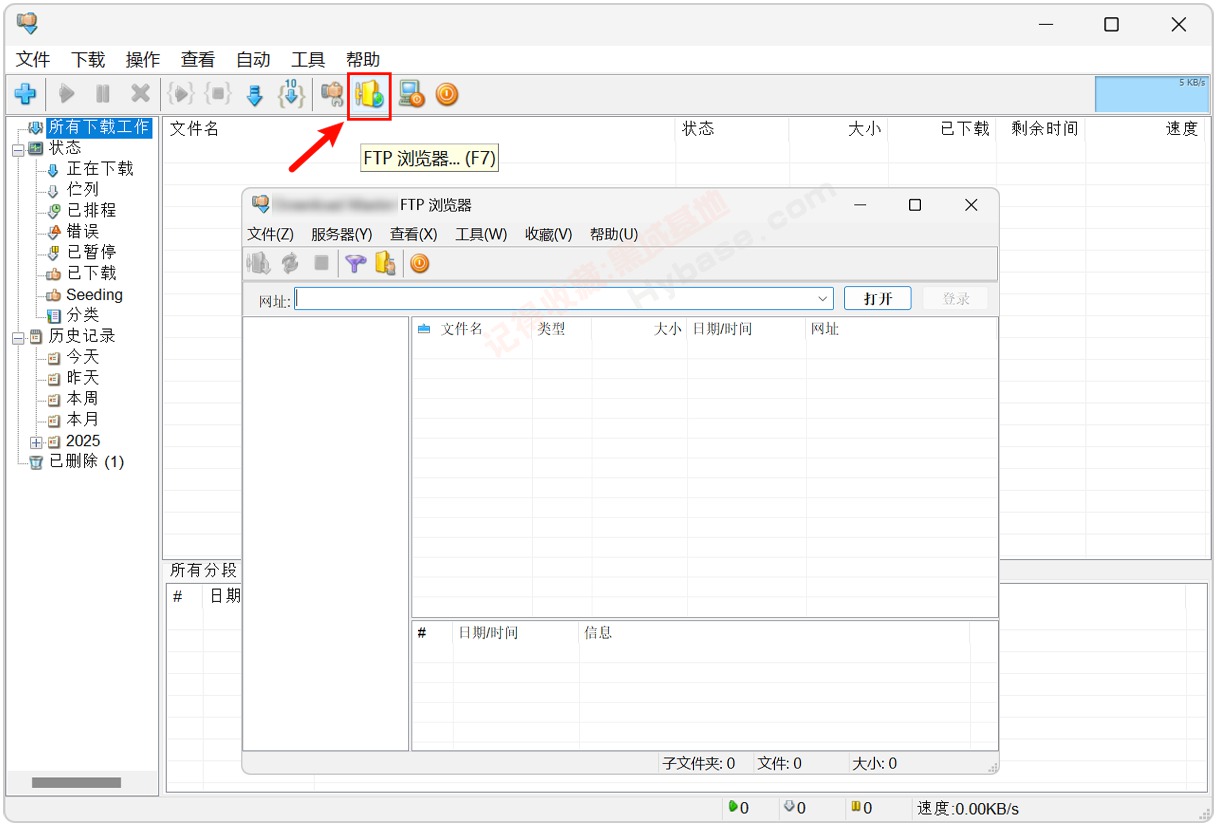1217x827 pixels.
Task: Click the orange shutdown icon on main toolbar
Action: tap(446, 94)
